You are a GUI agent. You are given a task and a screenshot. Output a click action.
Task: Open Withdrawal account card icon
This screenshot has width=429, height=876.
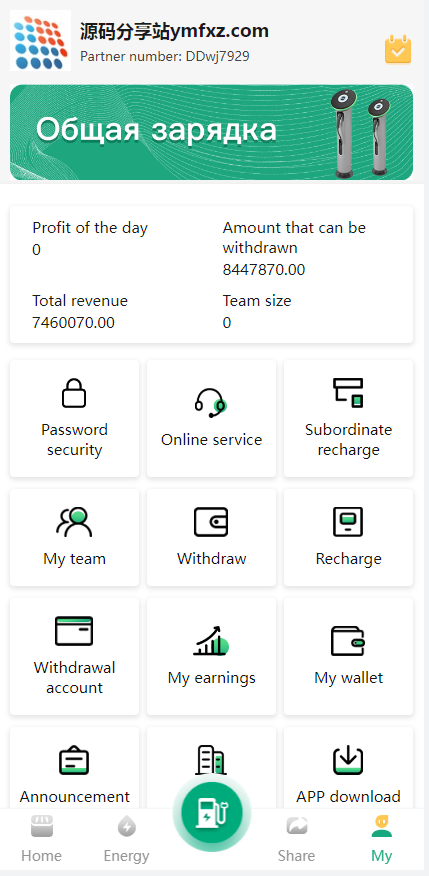[x=74, y=631]
